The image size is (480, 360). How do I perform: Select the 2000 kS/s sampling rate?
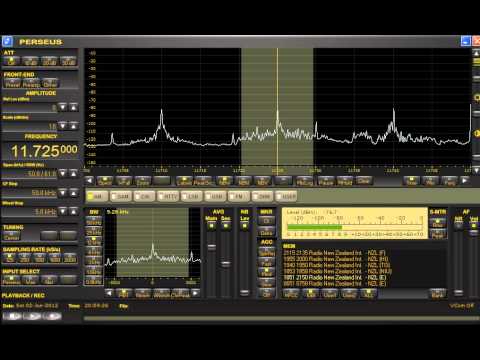click(x=70, y=258)
